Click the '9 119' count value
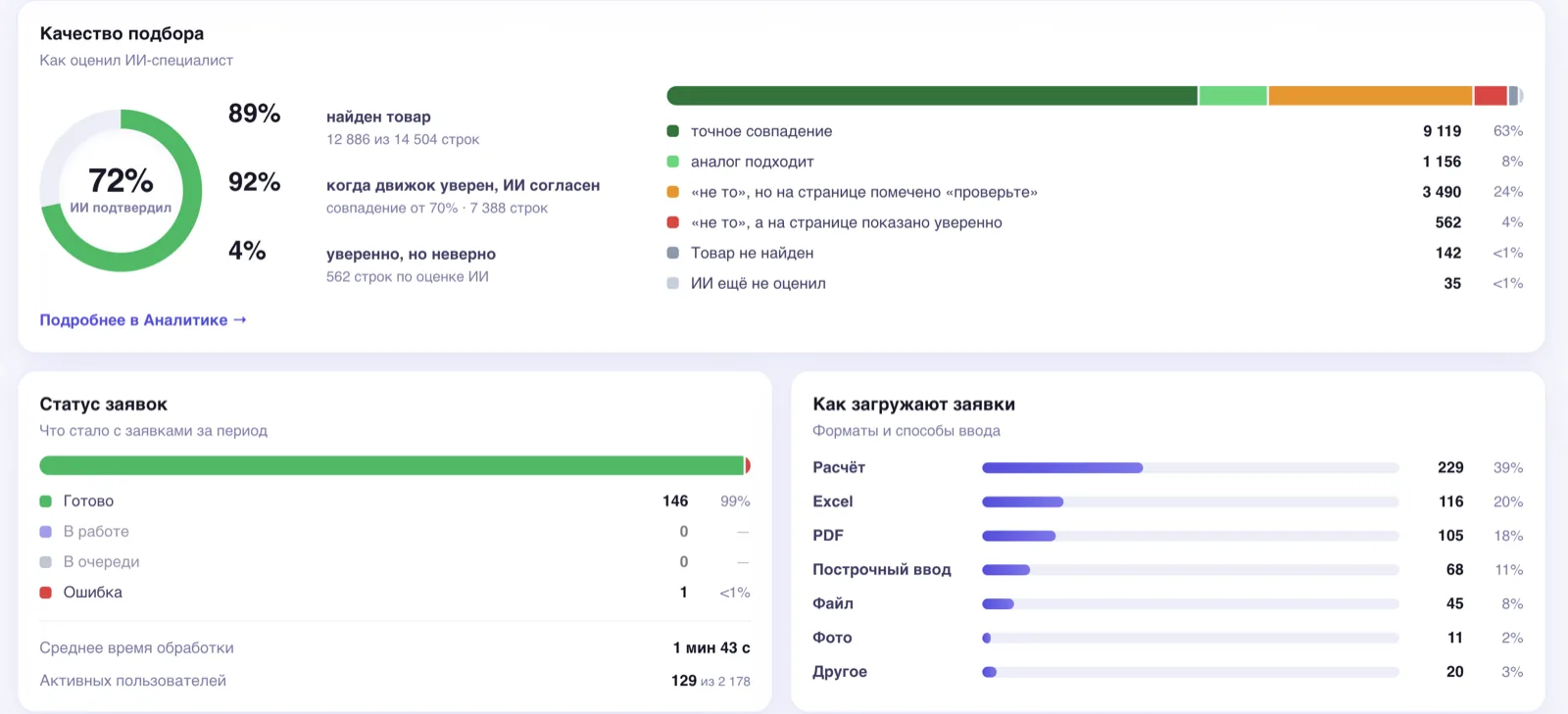Viewport: 1568px width, 714px height. point(1442,131)
